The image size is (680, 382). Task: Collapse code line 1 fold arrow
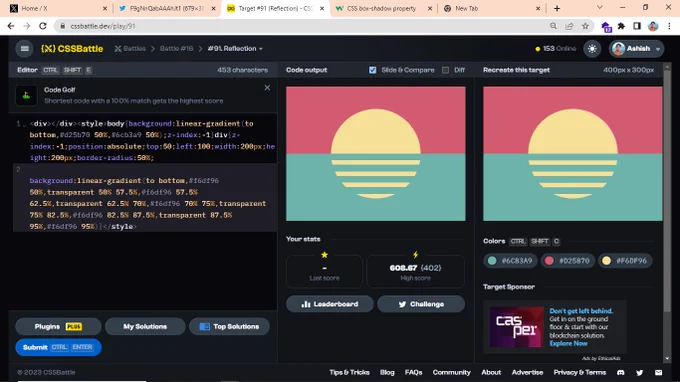coord(24,125)
